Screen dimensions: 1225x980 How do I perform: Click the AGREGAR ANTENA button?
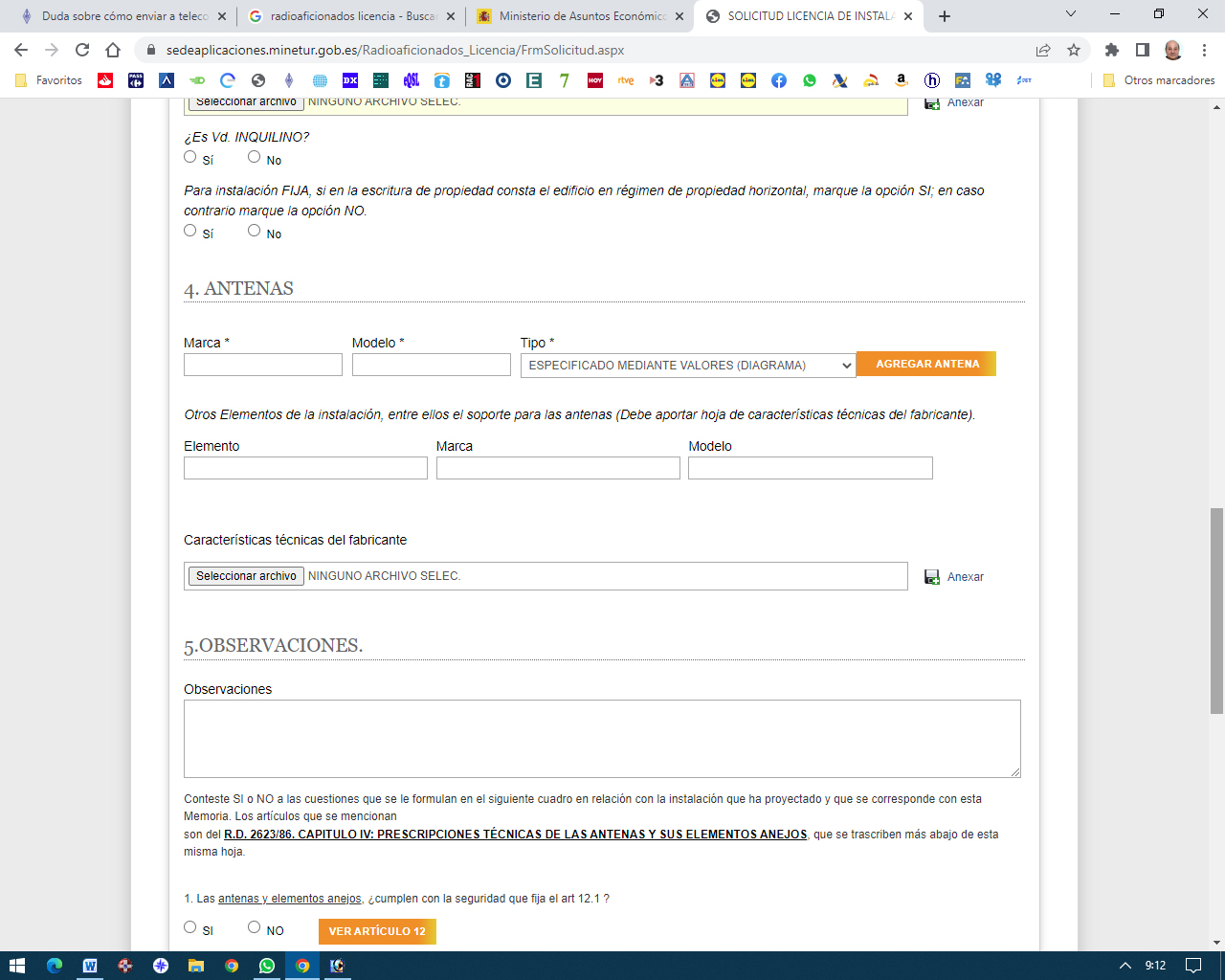click(926, 364)
